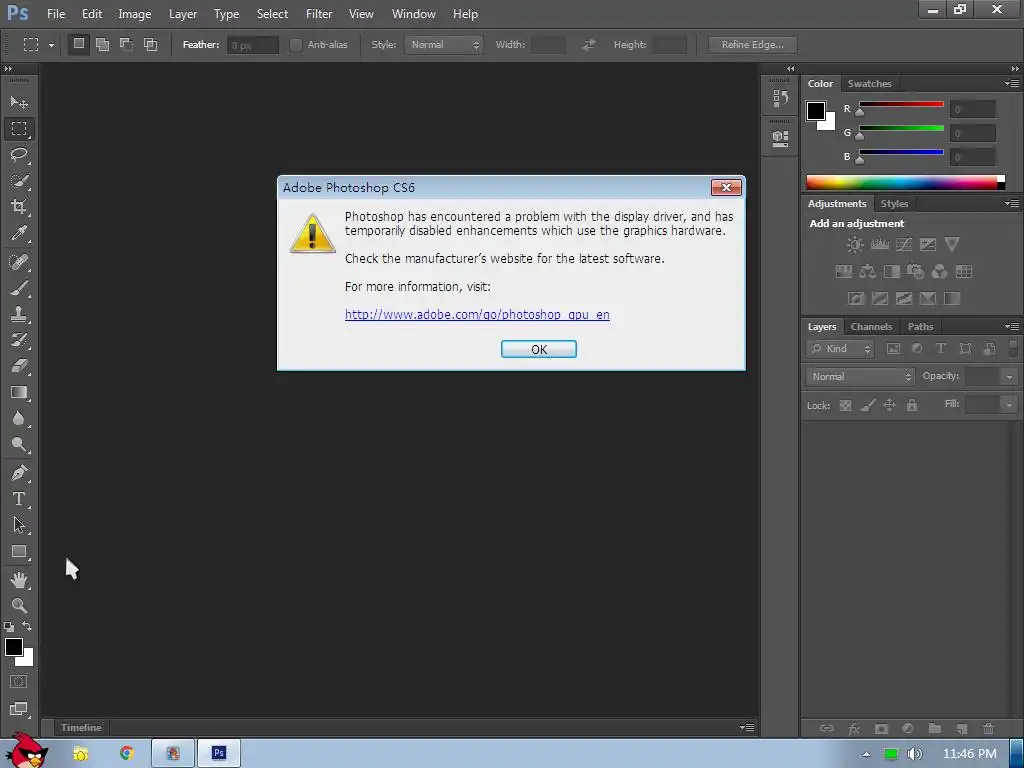Add a Curves adjustment
Viewport: 1024px width, 768px height.
(x=904, y=245)
